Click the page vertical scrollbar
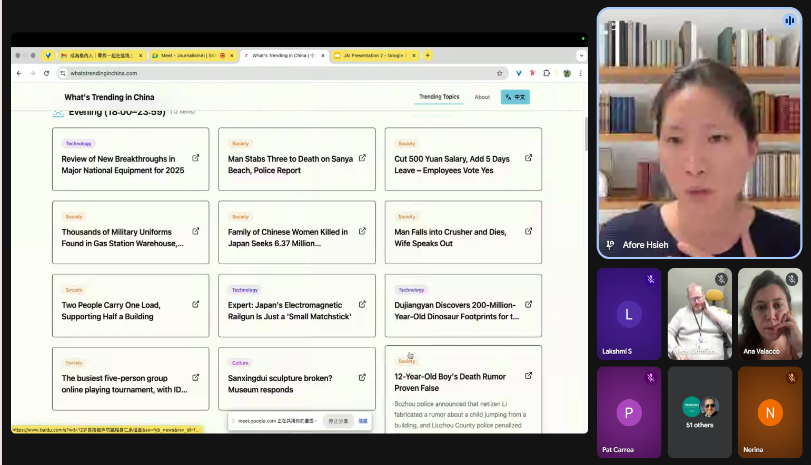 (585, 134)
